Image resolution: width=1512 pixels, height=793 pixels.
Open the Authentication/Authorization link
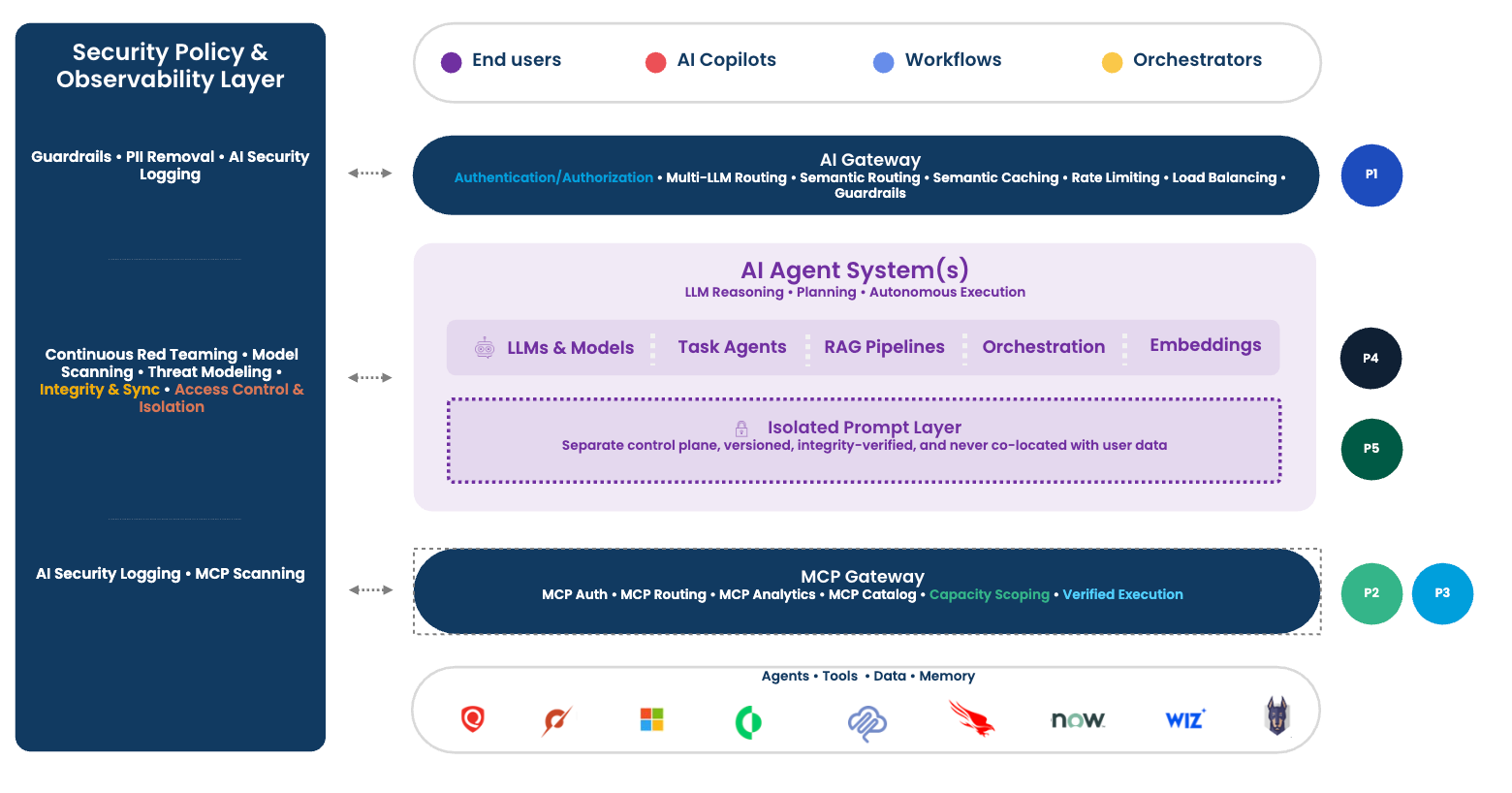coord(553,177)
